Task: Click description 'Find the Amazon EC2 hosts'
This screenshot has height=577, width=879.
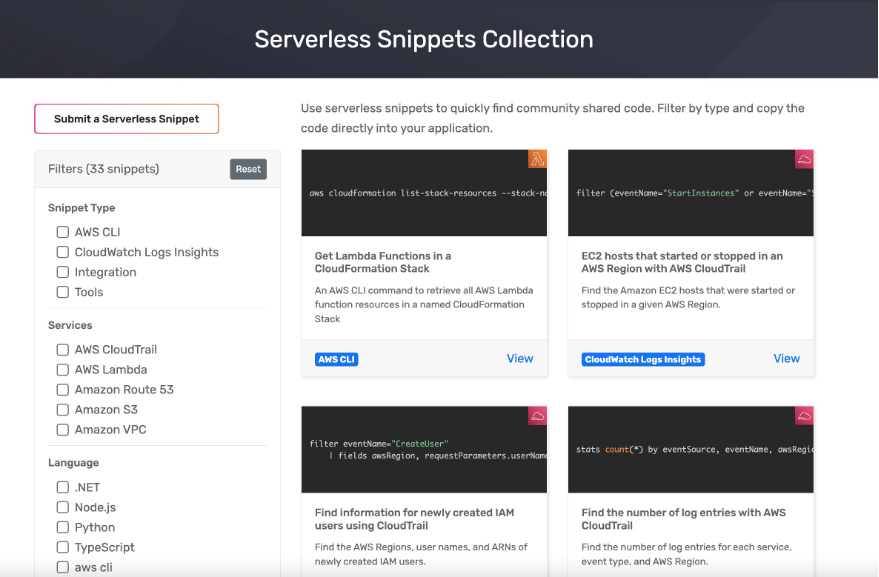Action: coord(688,298)
